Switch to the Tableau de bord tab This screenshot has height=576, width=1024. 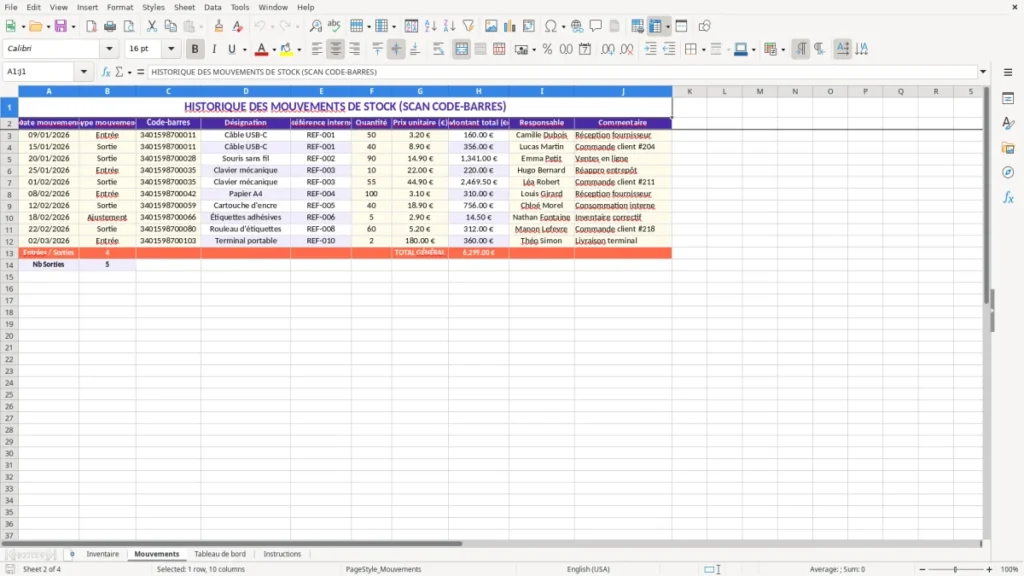point(219,554)
